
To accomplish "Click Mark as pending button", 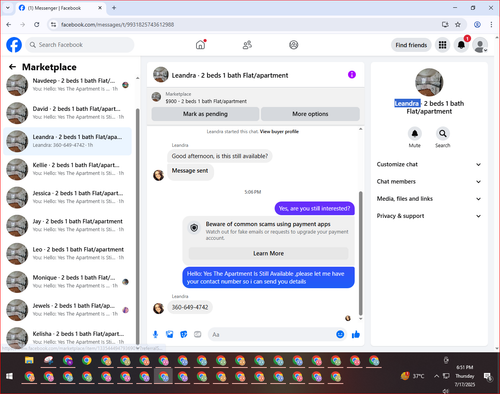I will [x=205, y=114].
